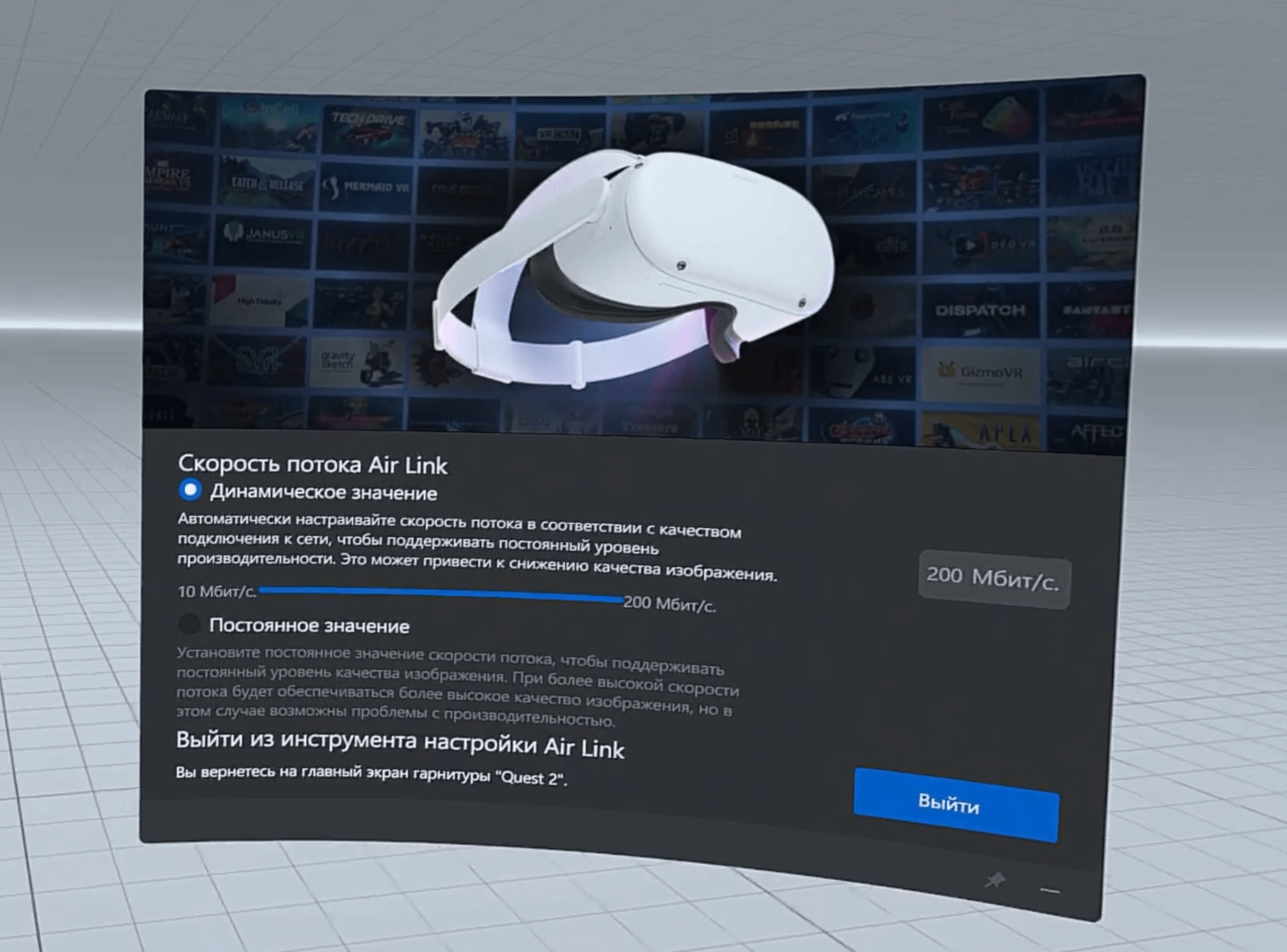Minimize the Air Link panel
The image size is (1287, 952).
pyautogui.click(x=1049, y=891)
